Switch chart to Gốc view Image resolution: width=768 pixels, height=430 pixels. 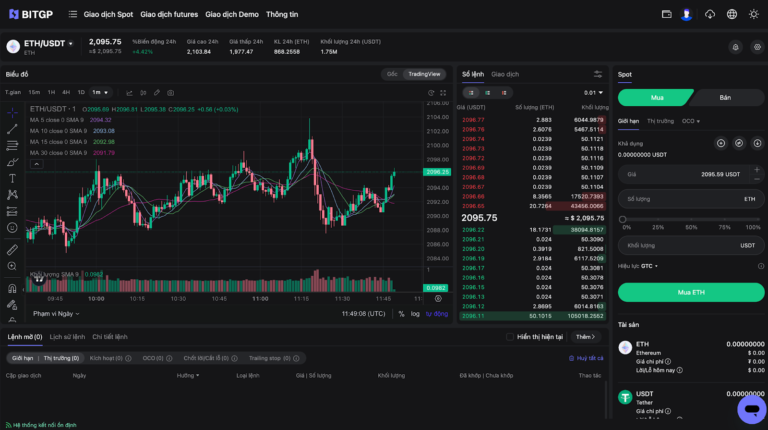tap(392, 74)
